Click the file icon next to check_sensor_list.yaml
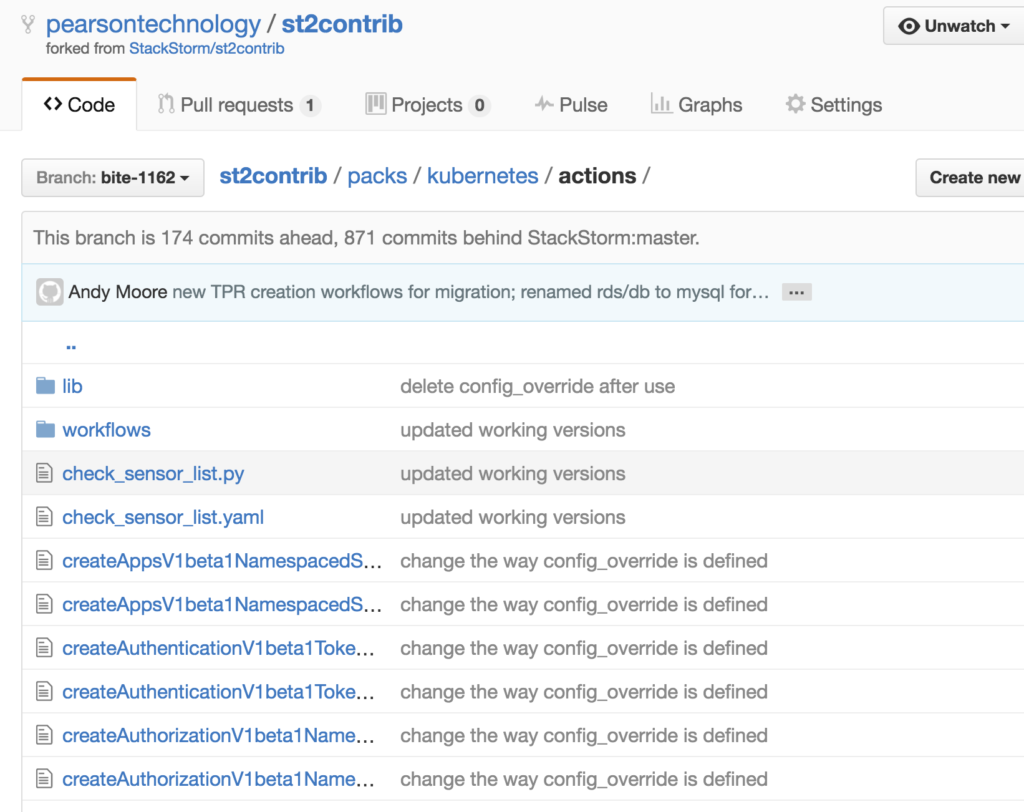Image resolution: width=1024 pixels, height=812 pixels. coord(44,517)
